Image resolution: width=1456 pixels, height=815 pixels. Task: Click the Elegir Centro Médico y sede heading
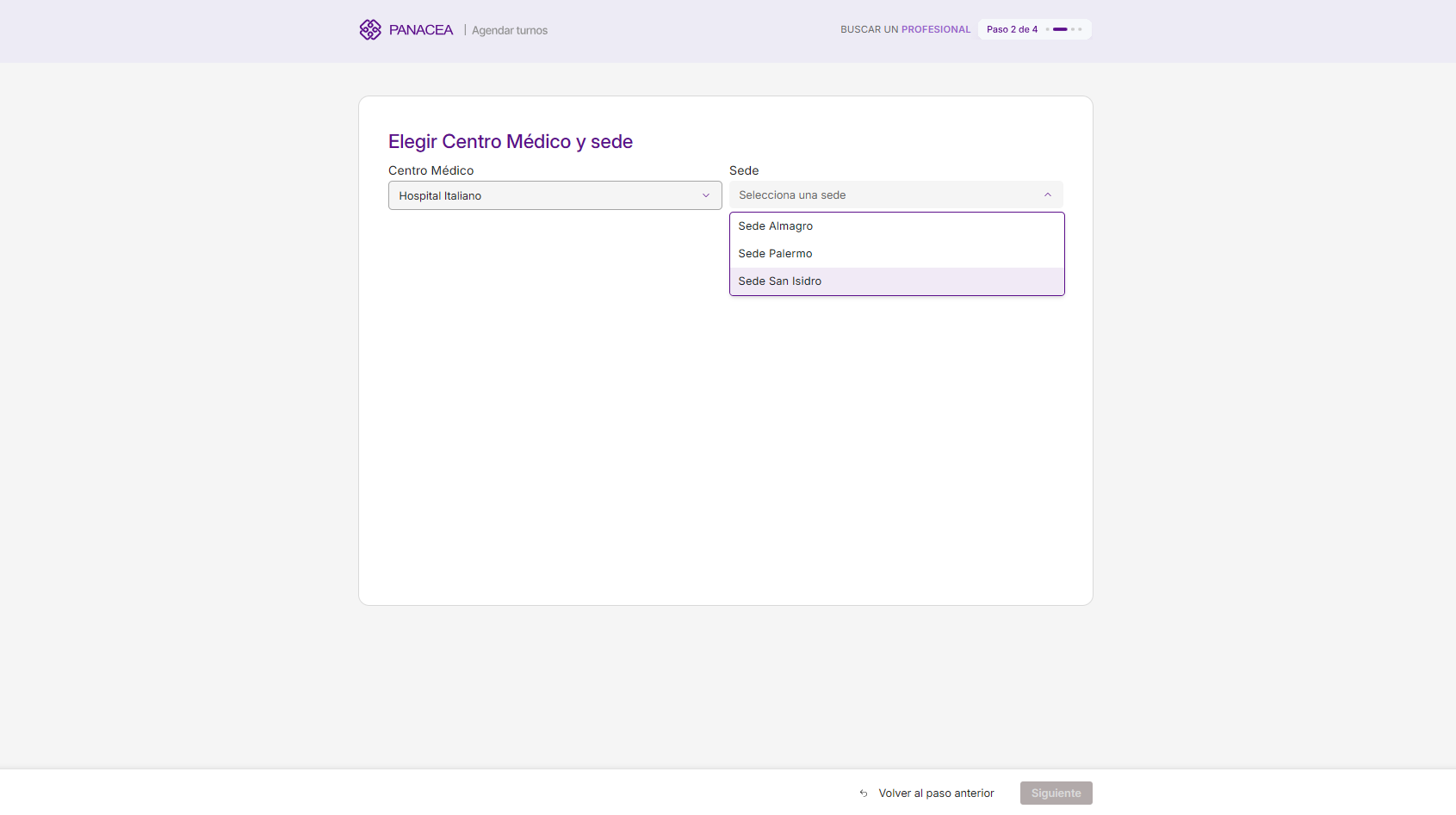(x=511, y=142)
